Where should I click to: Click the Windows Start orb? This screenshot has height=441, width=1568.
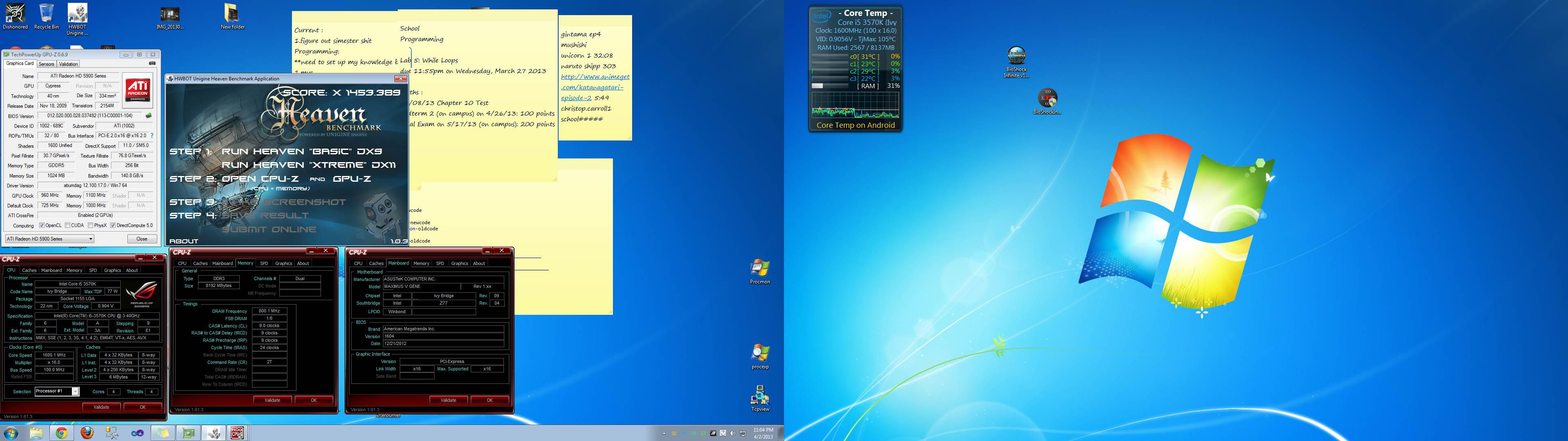pos(10,433)
